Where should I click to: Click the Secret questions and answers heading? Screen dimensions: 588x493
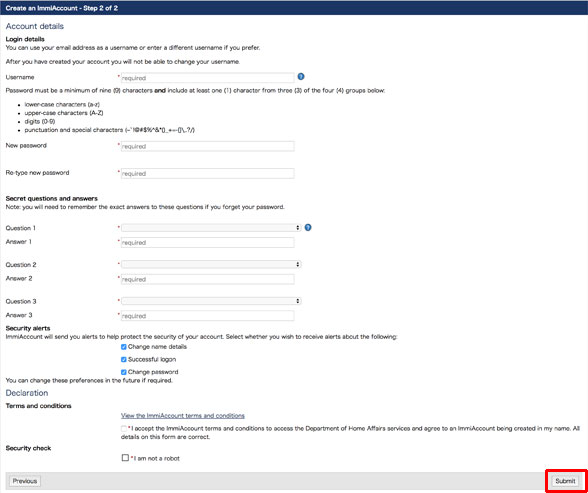[x=51, y=199]
